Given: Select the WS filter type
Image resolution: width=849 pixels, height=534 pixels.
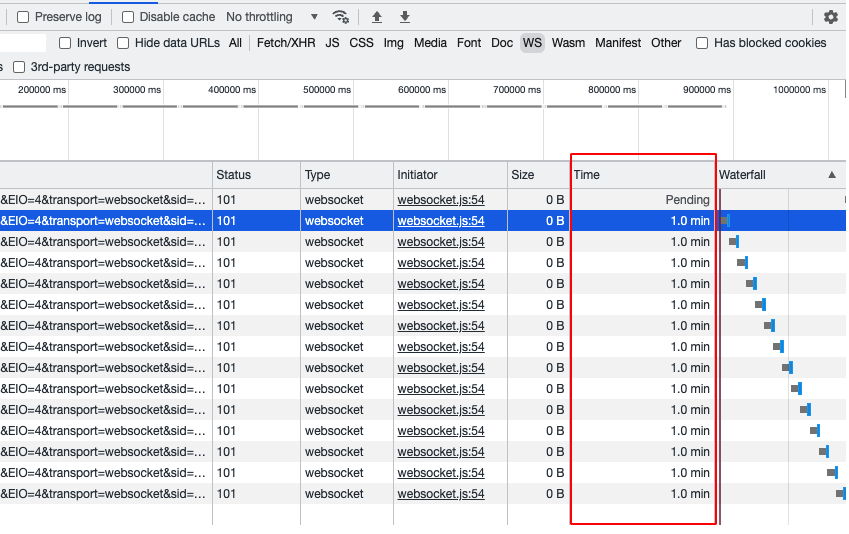Looking at the screenshot, I should tap(532, 43).
